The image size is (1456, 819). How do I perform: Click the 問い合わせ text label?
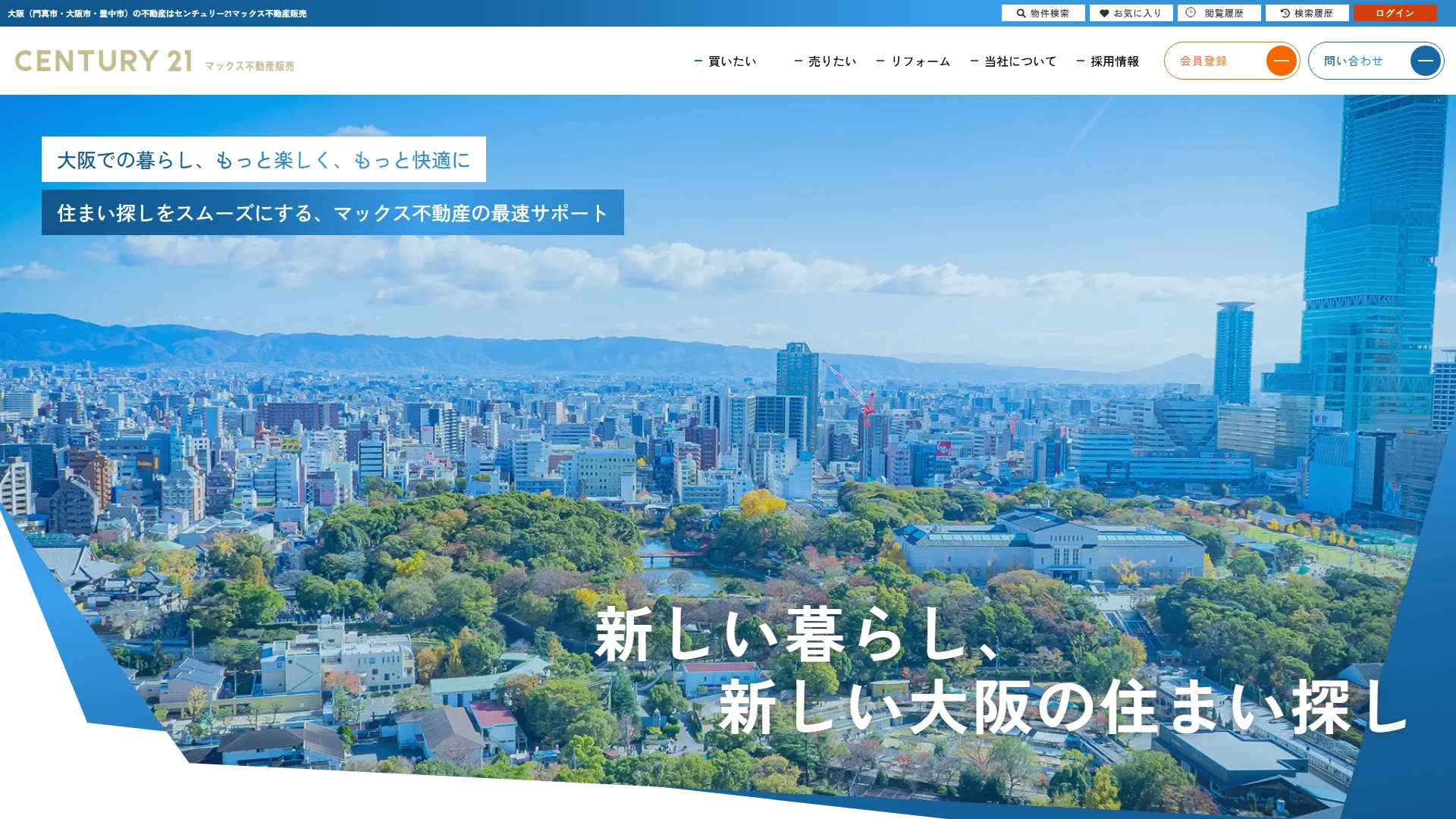pyautogui.click(x=1354, y=61)
